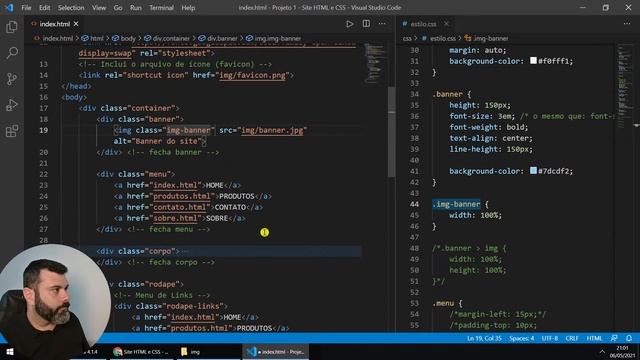The image size is (640, 360).
Task: Click the Run Code play icon
Action: [349, 24]
